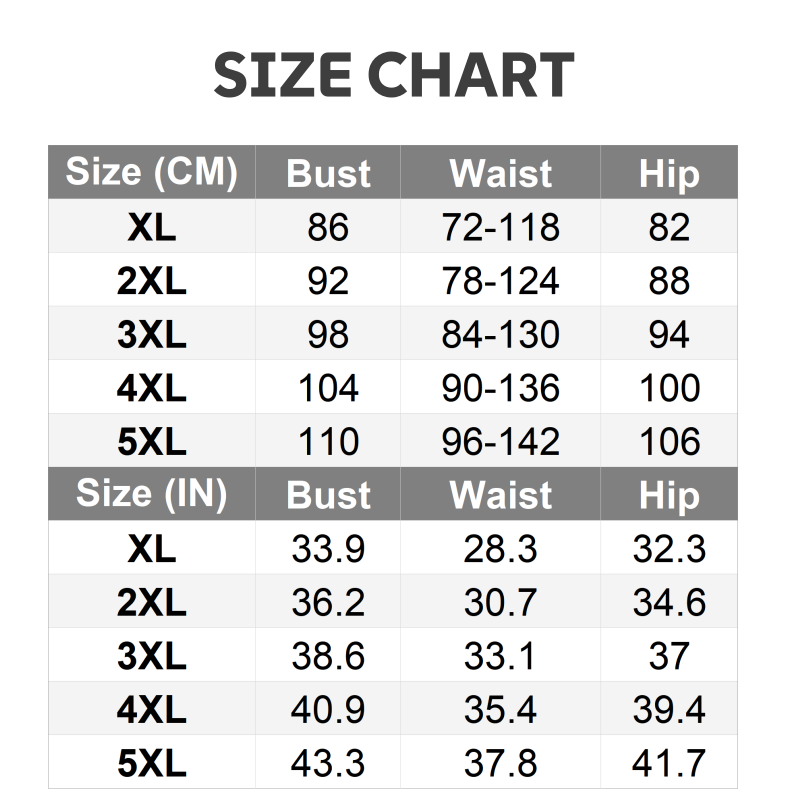The height and width of the screenshot is (800, 800).
Task: Select the Size (CM) header cell
Action: [x=152, y=172]
